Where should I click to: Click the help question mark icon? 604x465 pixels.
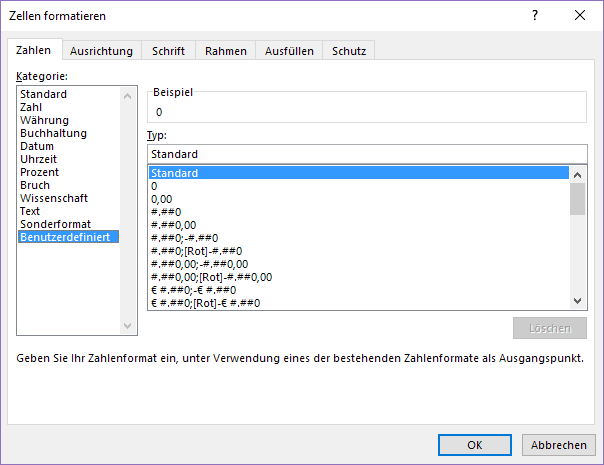(535, 15)
